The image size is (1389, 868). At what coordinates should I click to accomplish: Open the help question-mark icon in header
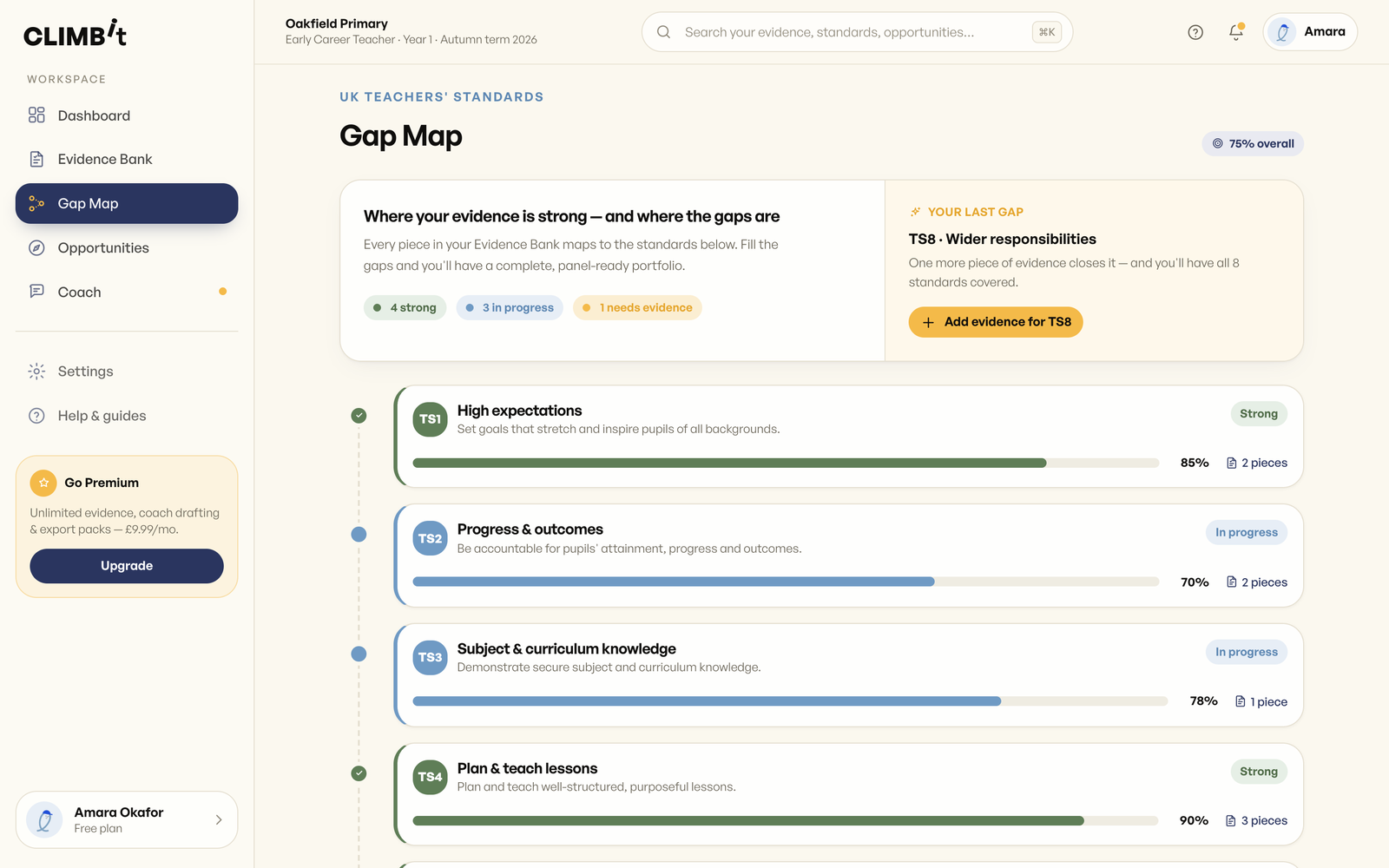pyautogui.click(x=1195, y=32)
